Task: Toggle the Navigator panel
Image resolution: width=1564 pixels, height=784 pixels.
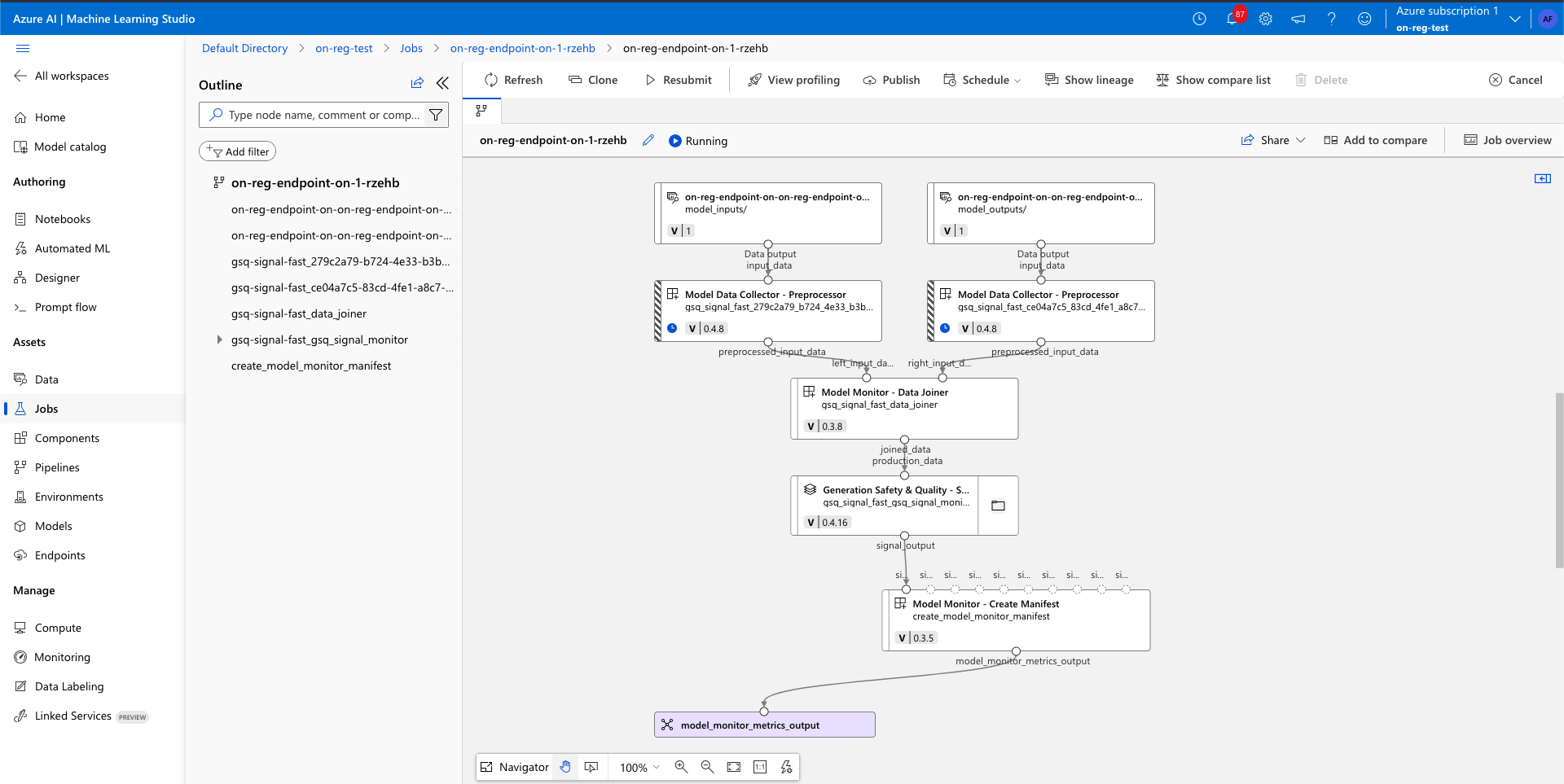Action: tap(515, 767)
